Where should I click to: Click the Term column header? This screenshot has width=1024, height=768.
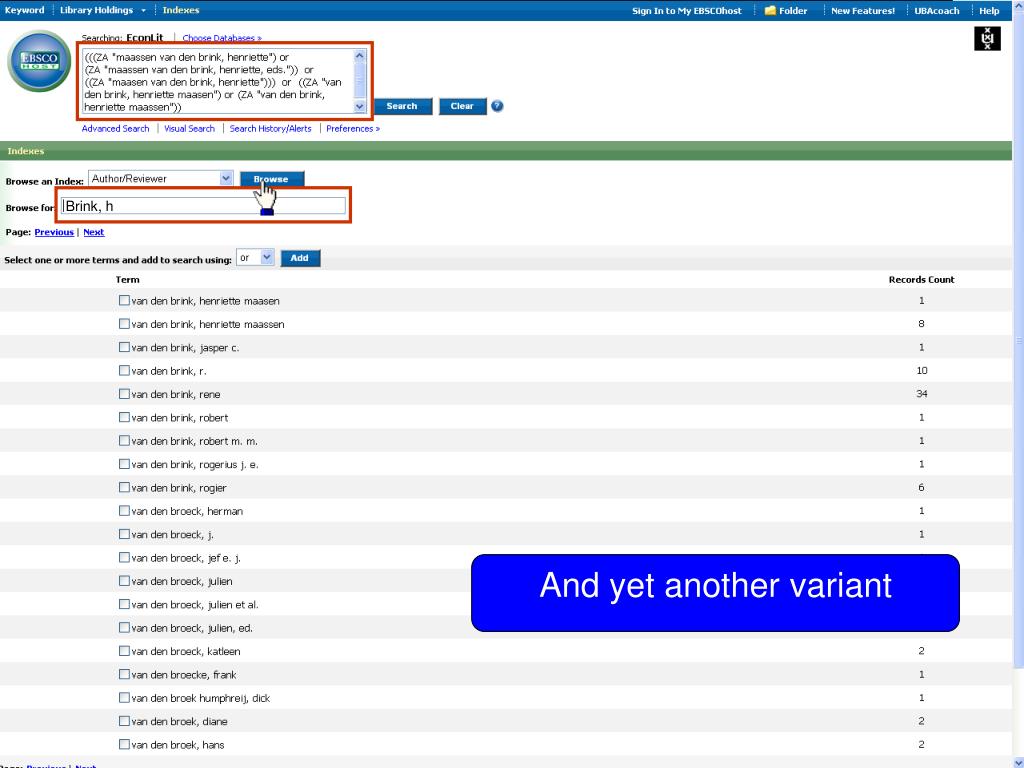127,280
